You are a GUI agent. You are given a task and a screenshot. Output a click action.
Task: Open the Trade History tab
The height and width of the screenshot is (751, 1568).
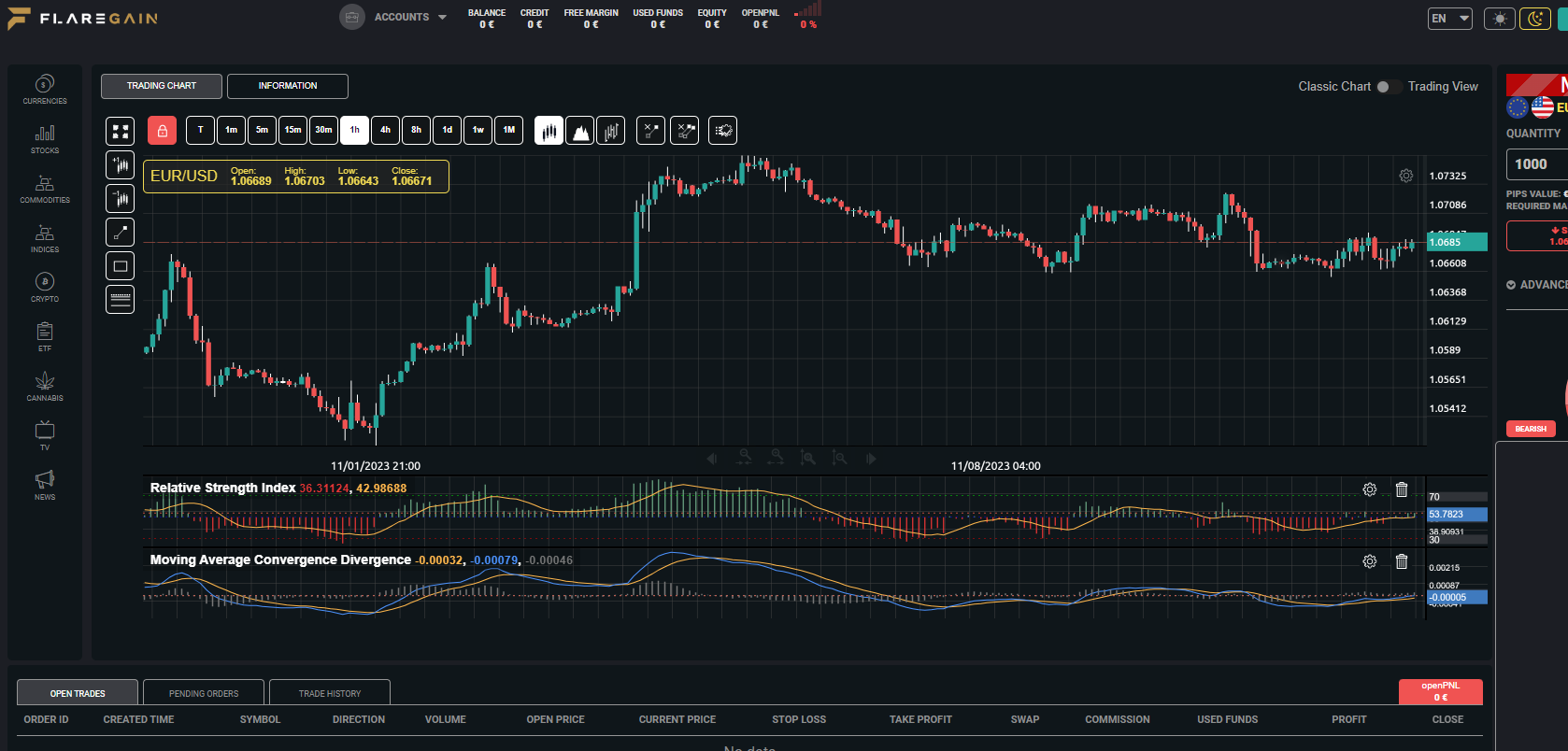point(330,693)
